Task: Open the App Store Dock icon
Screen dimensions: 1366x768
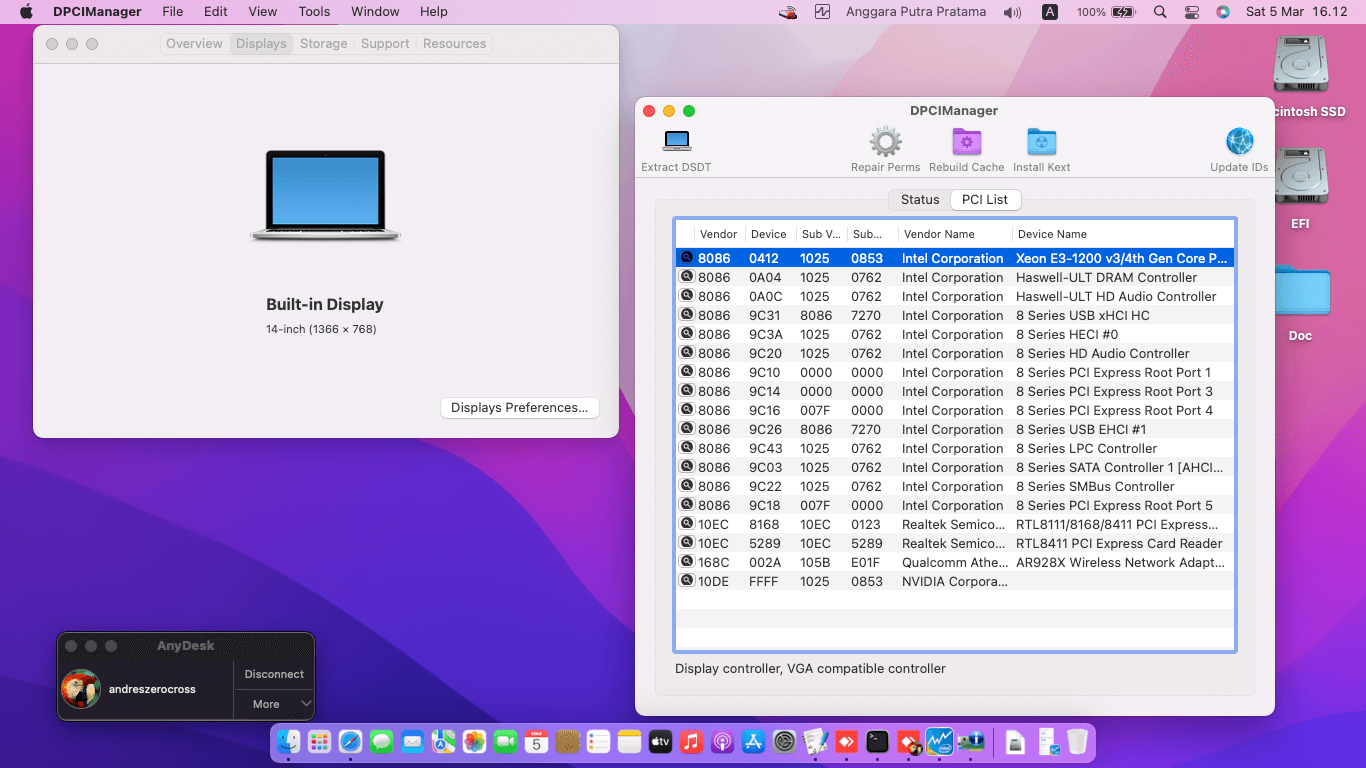Action: (753, 741)
